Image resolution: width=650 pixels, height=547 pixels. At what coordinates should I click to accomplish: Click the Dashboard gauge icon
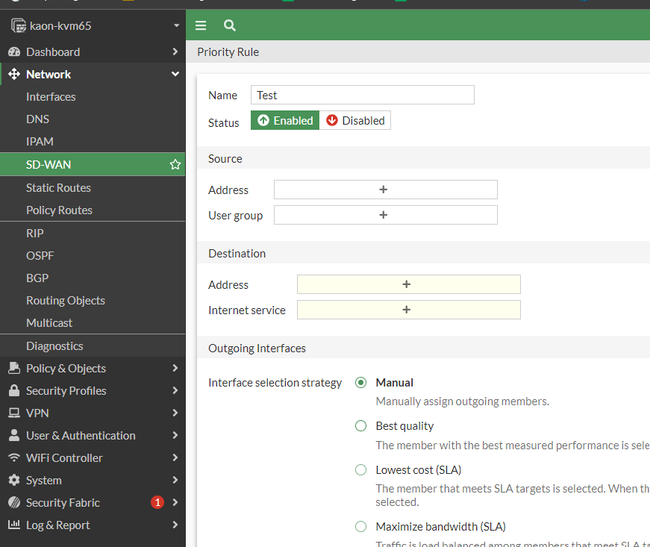coord(14,52)
